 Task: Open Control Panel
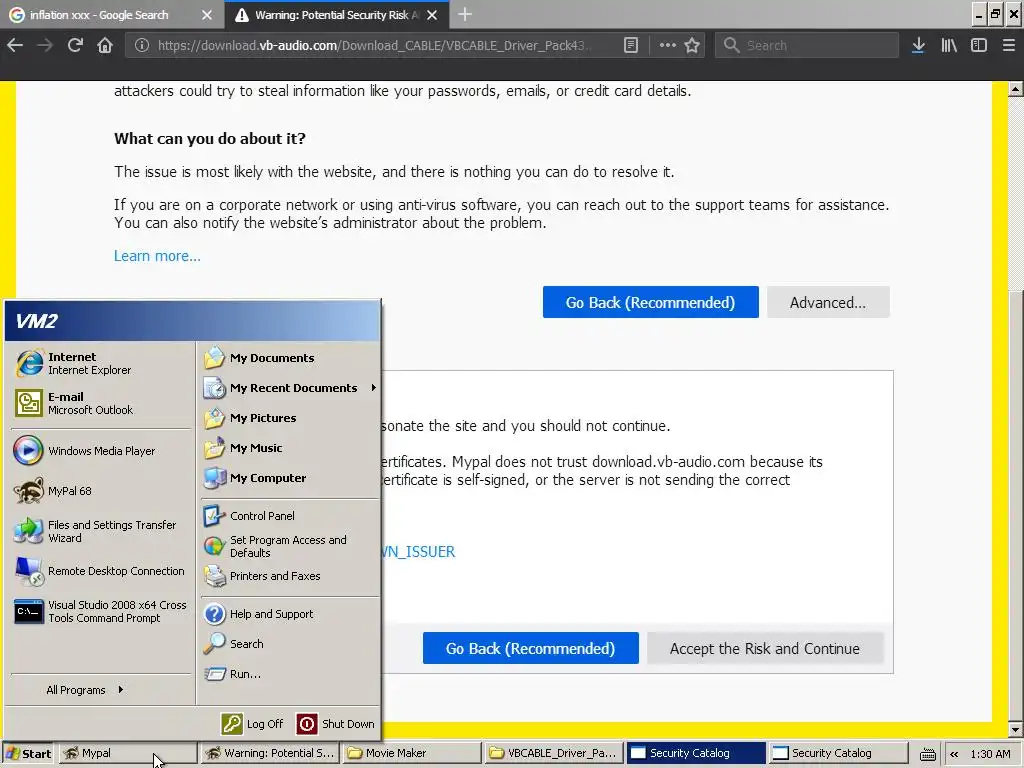point(290,516)
